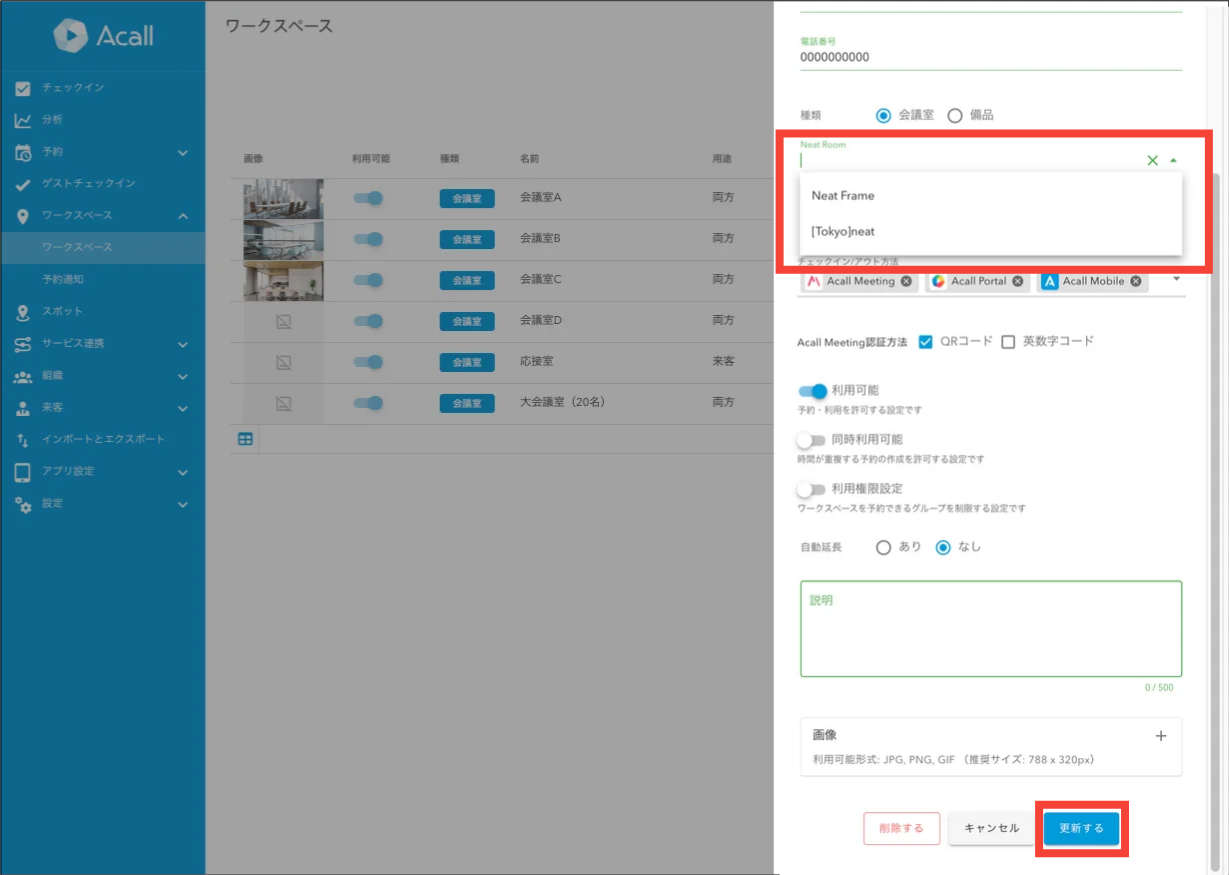Collapse the Neat Room dropdown arrow
This screenshot has width=1229, height=875.
1173,160
